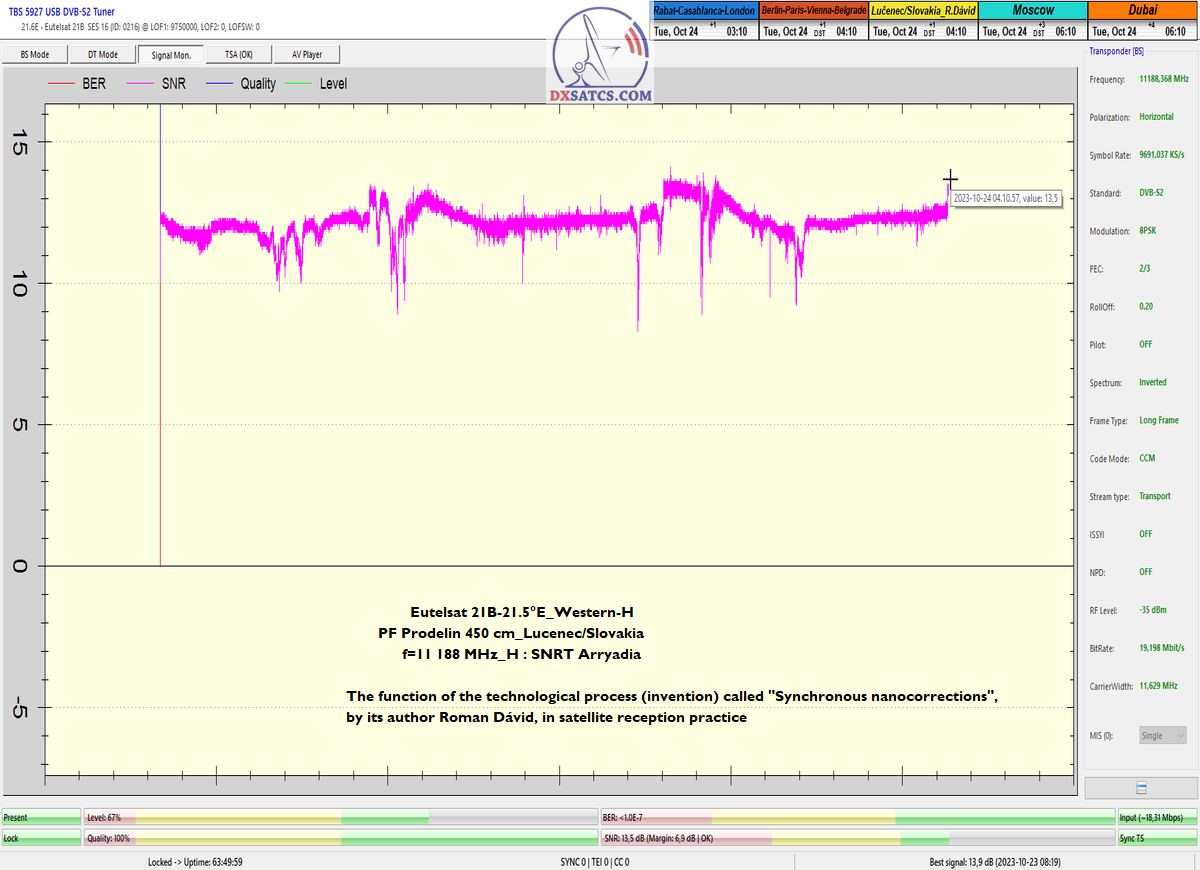This screenshot has width=1200, height=870.
Task: Click the crosshair marker on the SNR trace
Action: [x=950, y=179]
